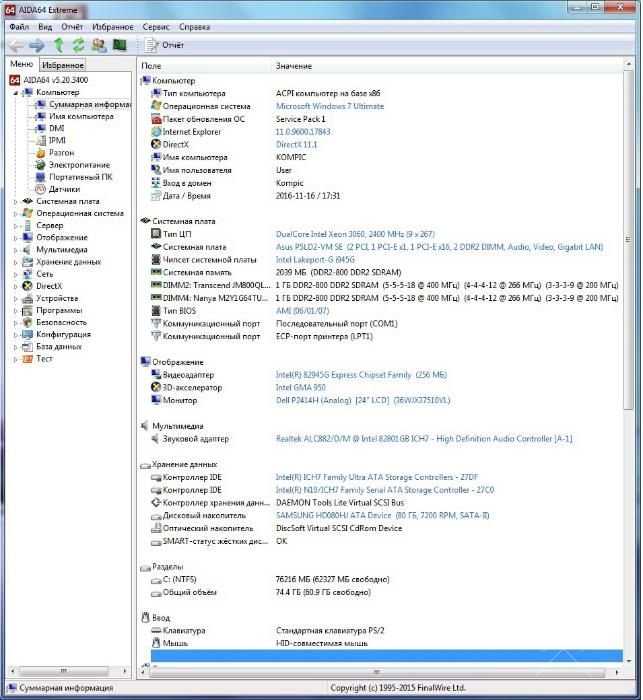Image resolution: width=643 pixels, height=700 pixels.
Task: Click the Конфигурация icon in sidebar tree
Action: (x=28, y=334)
